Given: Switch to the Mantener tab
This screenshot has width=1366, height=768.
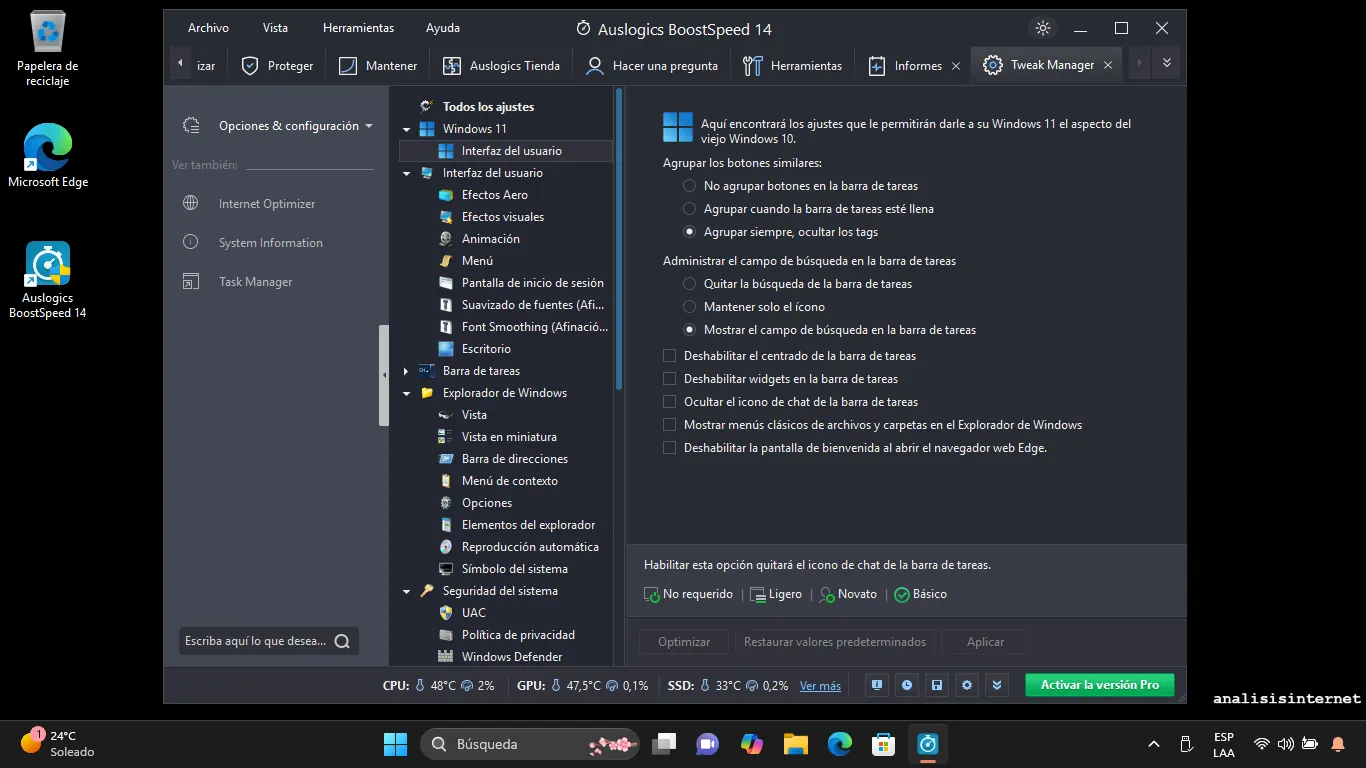Looking at the screenshot, I should coord(378,65).
